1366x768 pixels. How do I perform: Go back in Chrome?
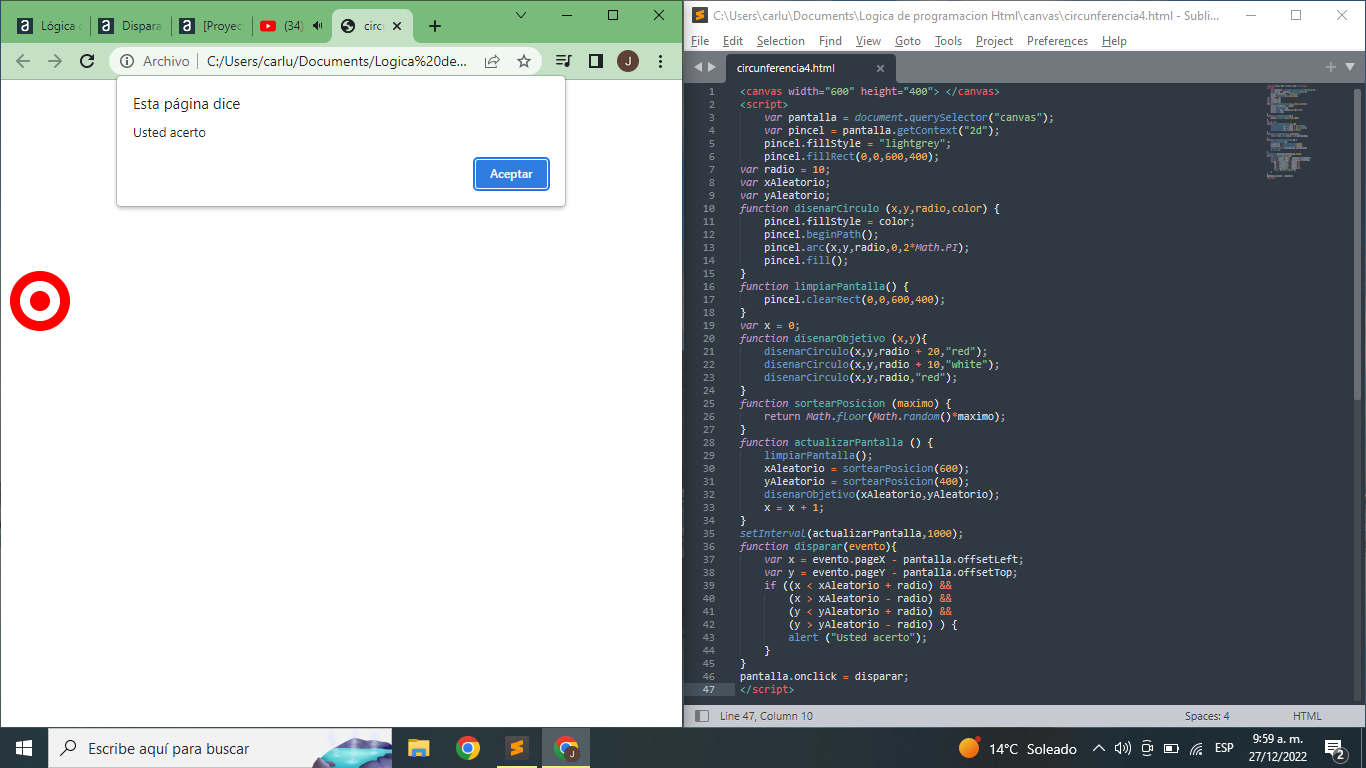point(23,61)
